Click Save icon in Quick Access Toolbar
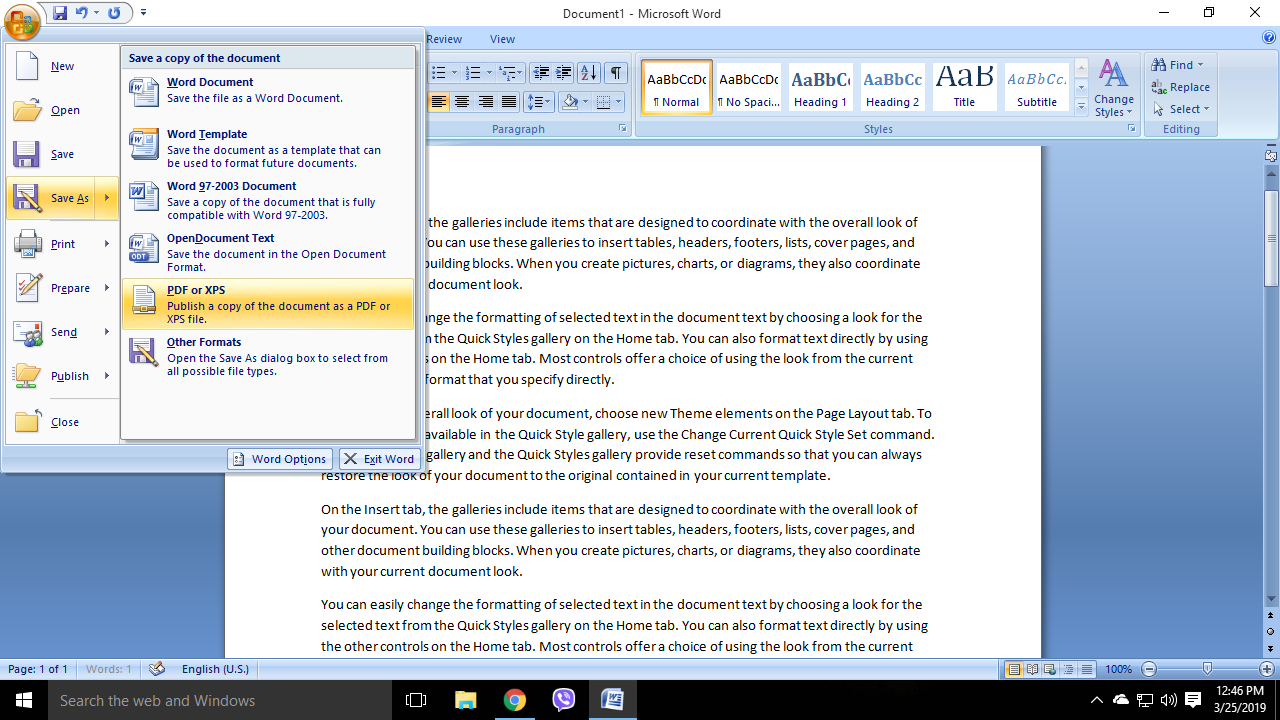This screenshot has height=720, width=1280. tap(60, 13)
